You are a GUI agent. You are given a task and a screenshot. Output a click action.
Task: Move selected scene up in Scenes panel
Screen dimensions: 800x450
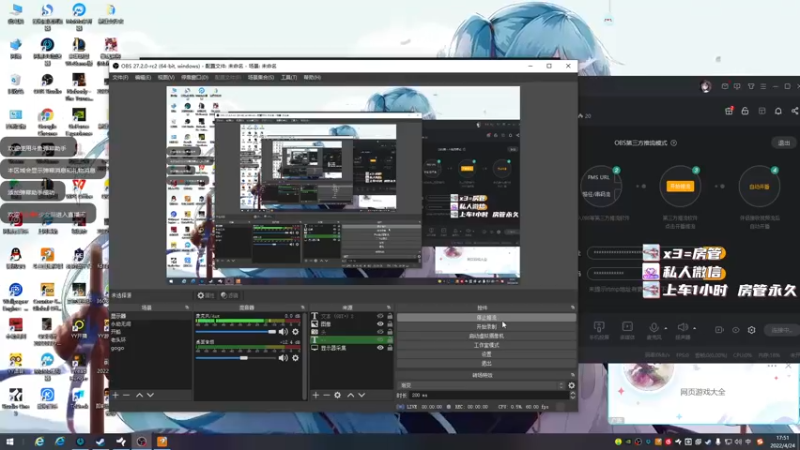(x=139, y=395)
